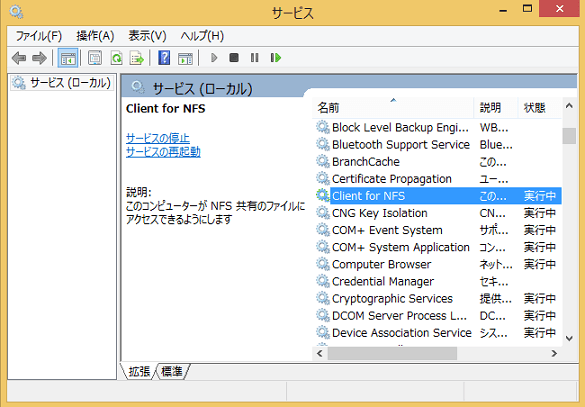Open the 操作(A) menu
Viewport: 585px width, 407px height.
[x=95, y=36]
